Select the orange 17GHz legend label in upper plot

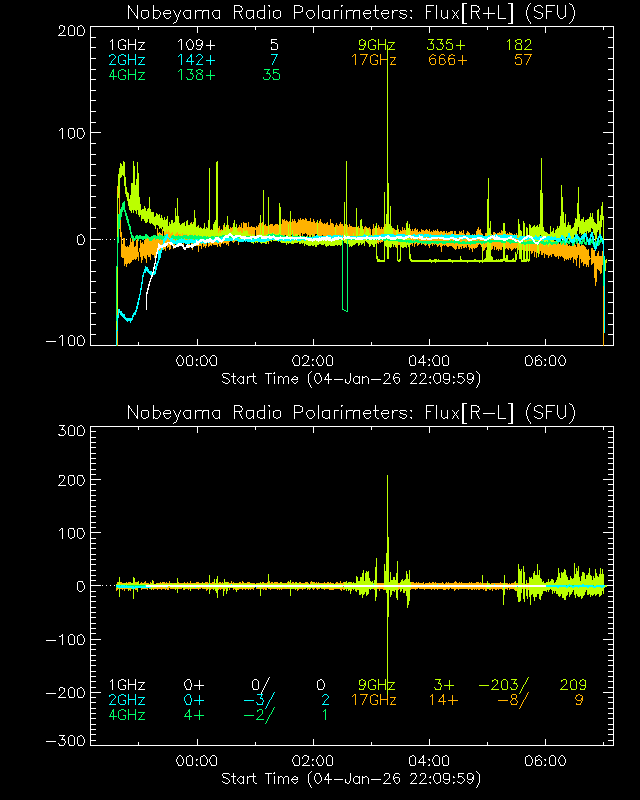373,60
